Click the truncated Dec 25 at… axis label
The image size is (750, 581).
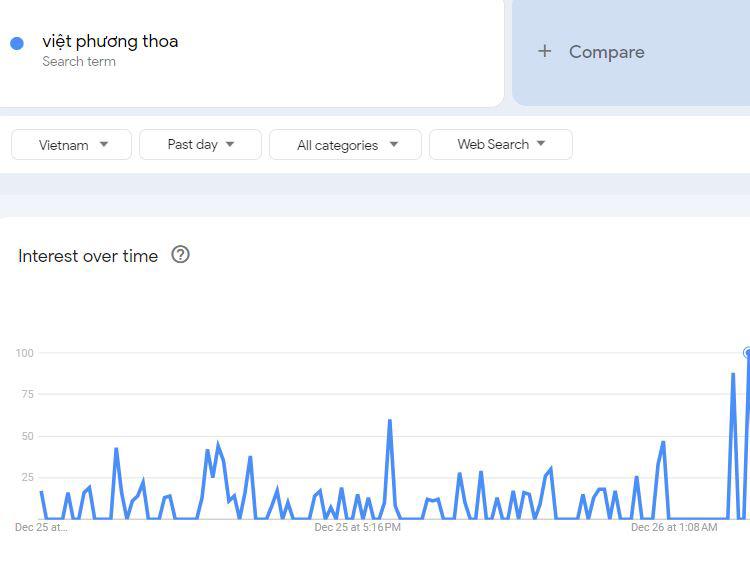[41, 527]
